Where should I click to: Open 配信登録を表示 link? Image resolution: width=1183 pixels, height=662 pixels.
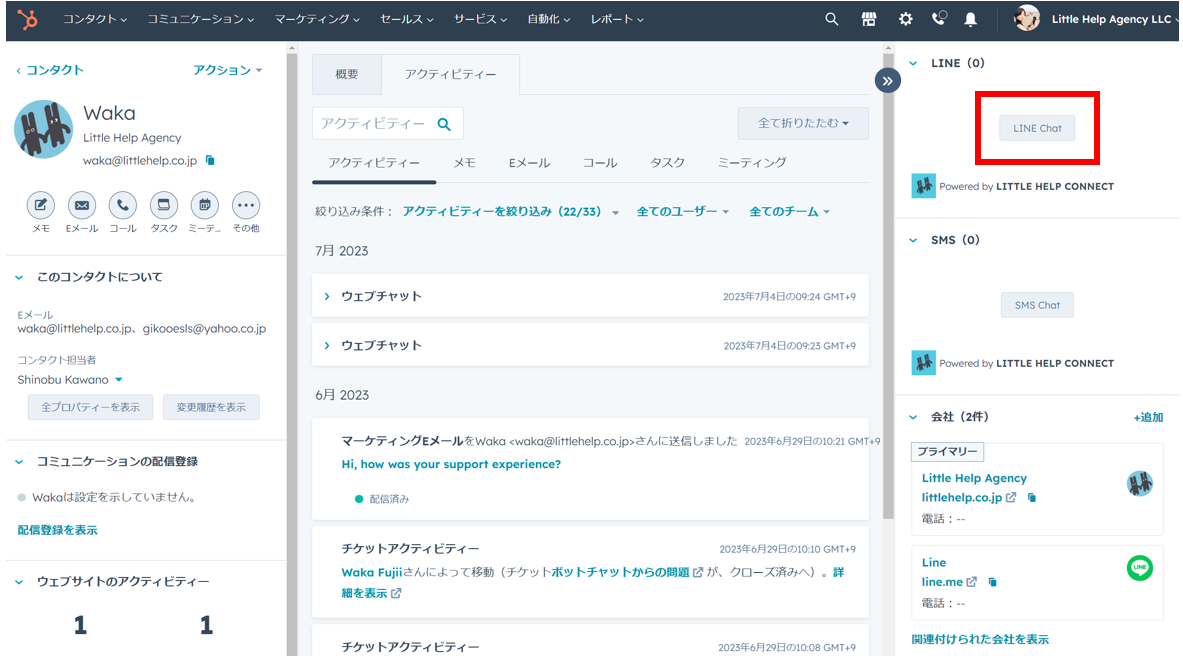57,530
